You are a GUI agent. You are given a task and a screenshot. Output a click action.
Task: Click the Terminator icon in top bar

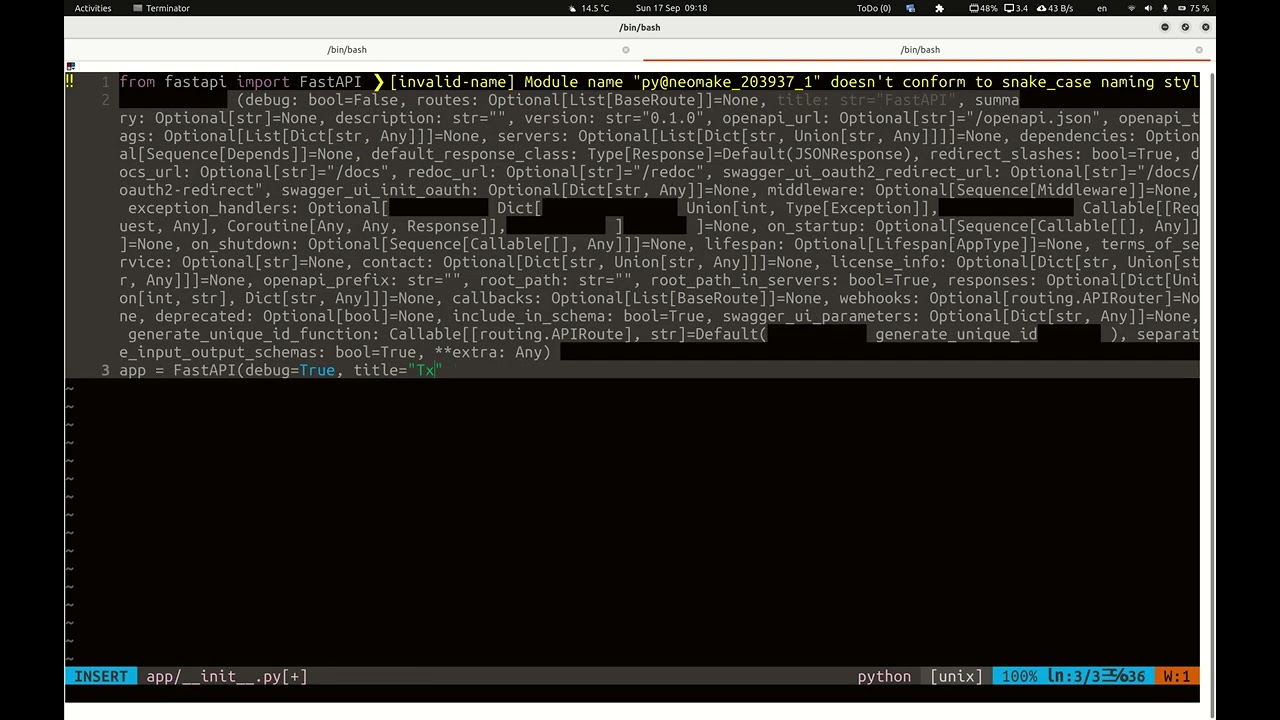pyautogui.click(x=139, y=8)
